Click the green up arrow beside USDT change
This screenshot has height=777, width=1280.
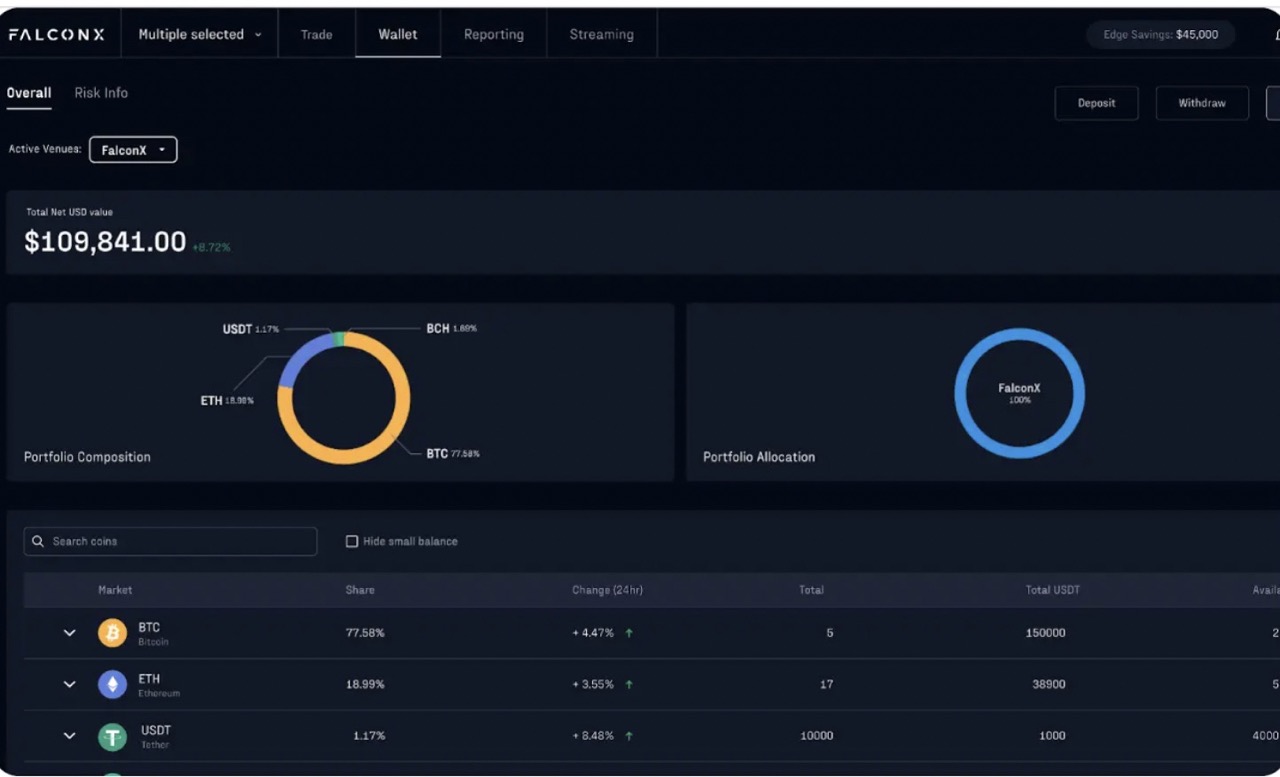click(629, 735)
